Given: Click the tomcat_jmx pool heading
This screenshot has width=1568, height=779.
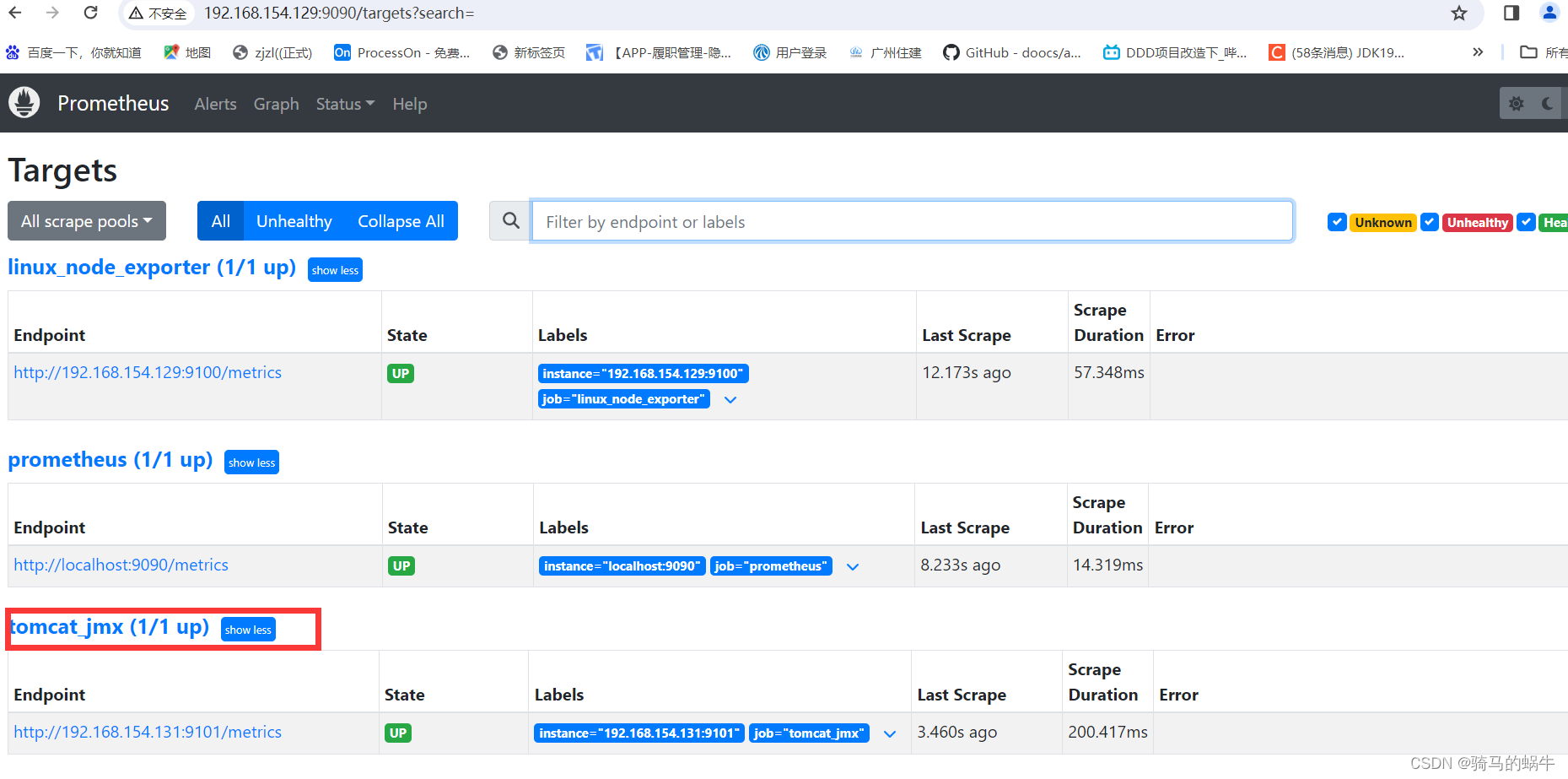Looking at the screenshot, I should coord(110,627).
